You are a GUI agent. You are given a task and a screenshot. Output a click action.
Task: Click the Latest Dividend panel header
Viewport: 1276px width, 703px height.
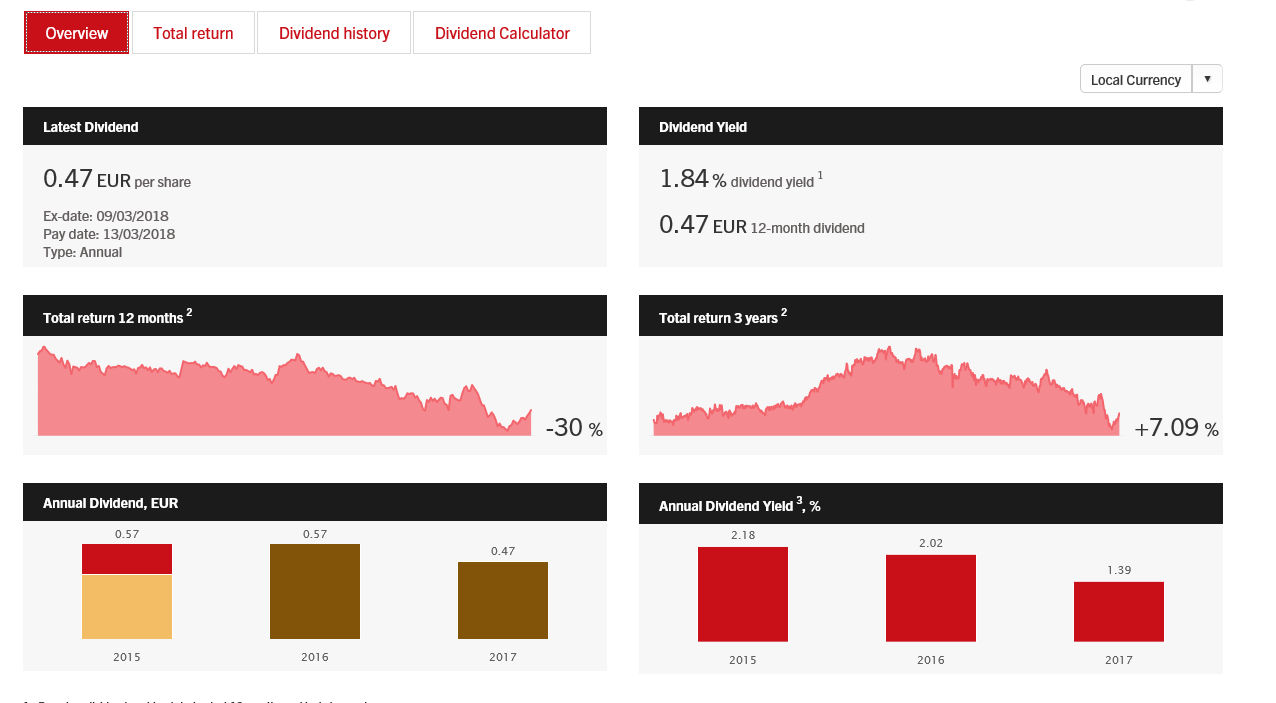[314, 127]
